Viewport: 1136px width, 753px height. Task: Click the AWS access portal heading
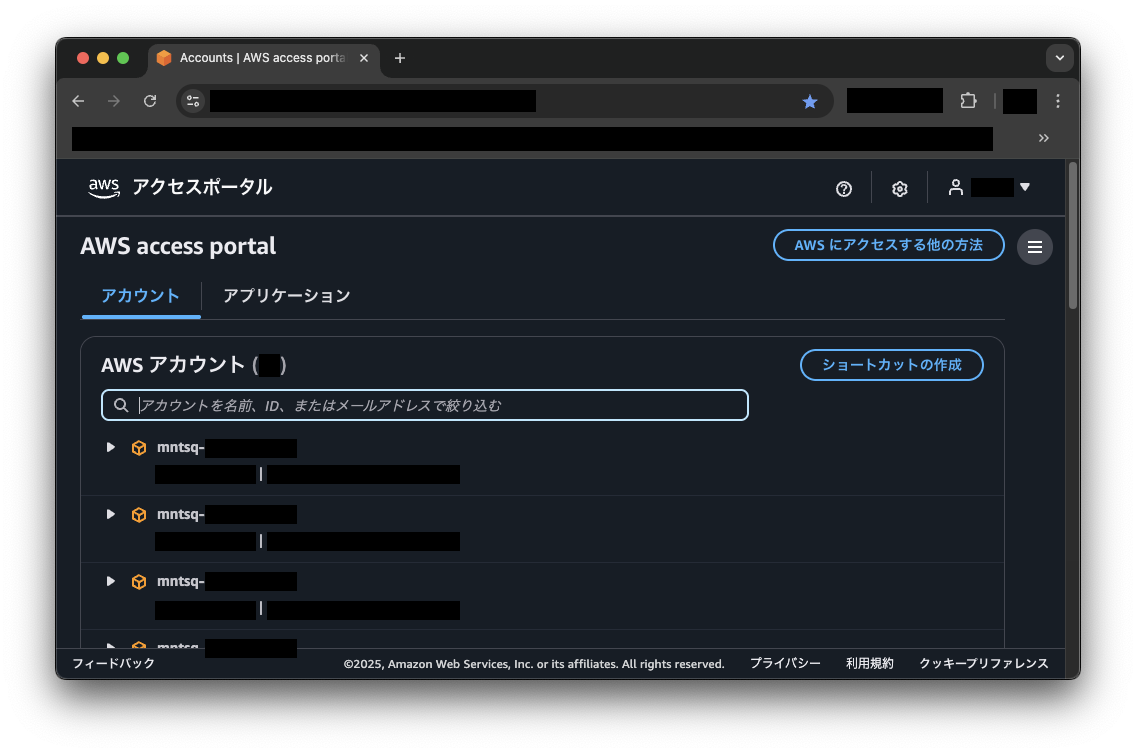click(x=178, y=246)
